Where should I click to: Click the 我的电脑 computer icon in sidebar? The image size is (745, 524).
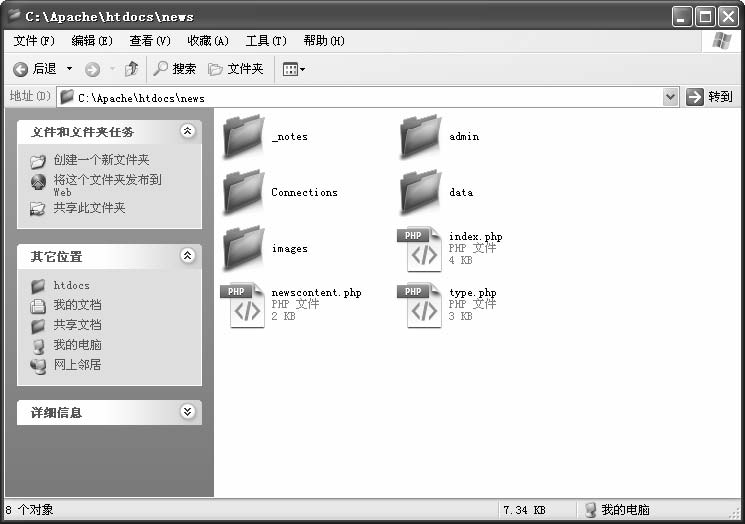click(38, 346)
